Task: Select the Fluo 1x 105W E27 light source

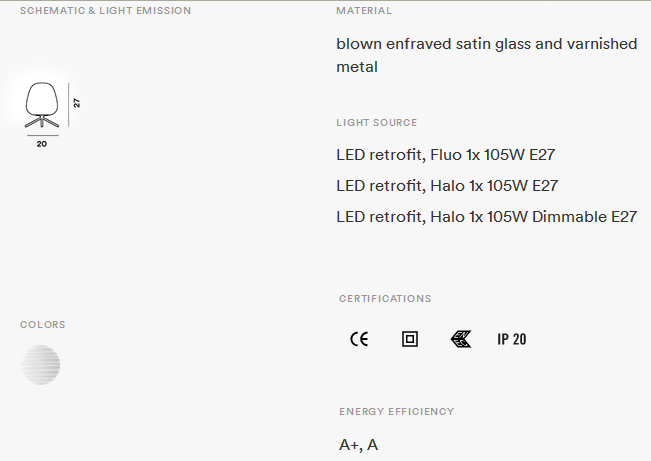Action: (445, 155)
